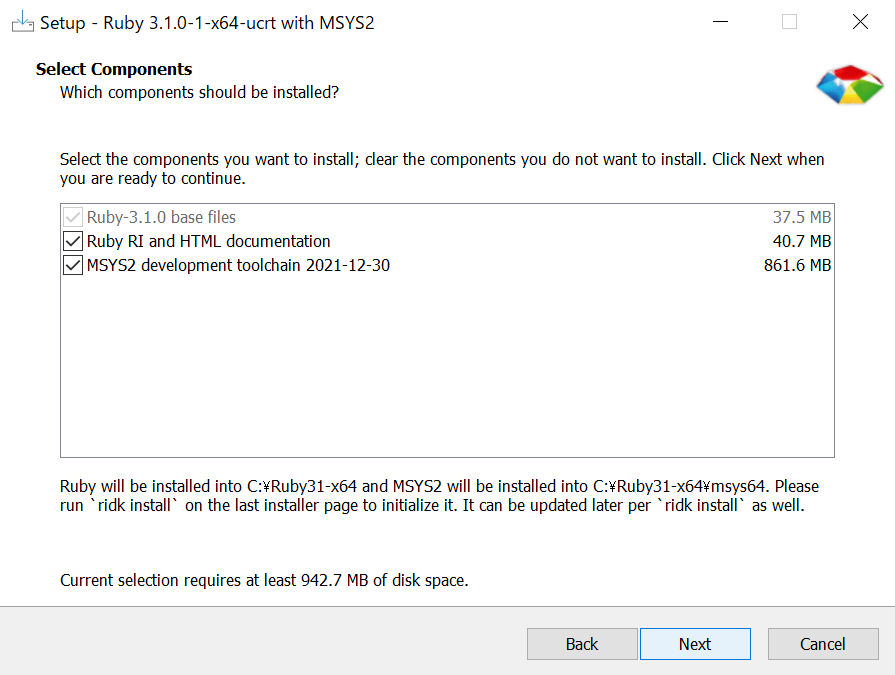Image resolution: width=895 pixels, height=675 pixels.
Task: Click the setup installer icon in title bar
Action: (22, 22)
